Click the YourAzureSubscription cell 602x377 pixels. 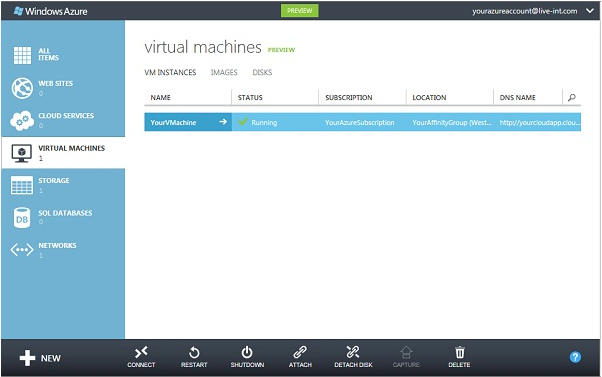[360, 122]
